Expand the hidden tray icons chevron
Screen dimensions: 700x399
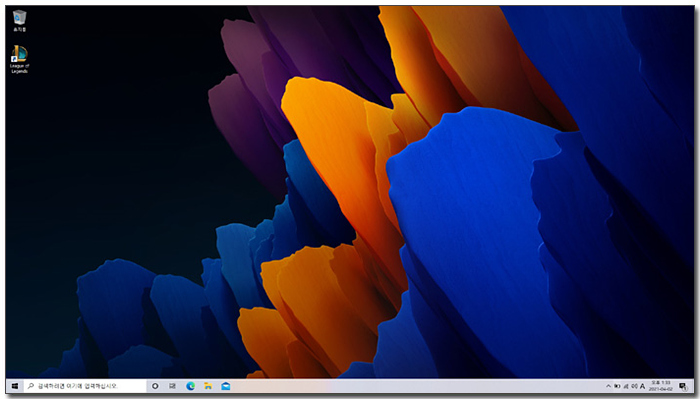pos(608,386)
